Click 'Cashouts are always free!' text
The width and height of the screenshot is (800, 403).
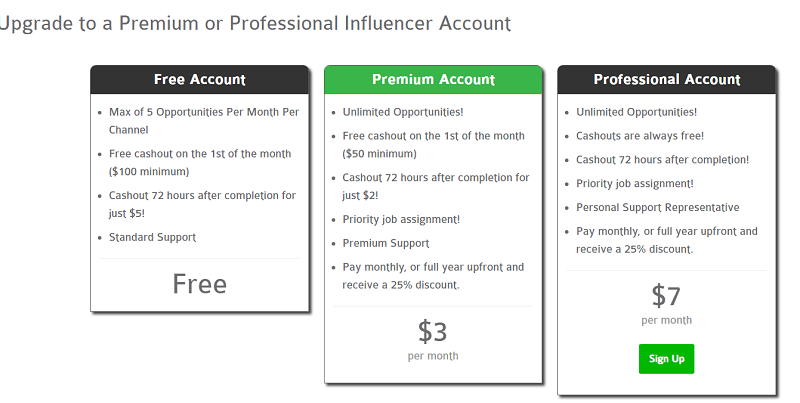[640, 135]
